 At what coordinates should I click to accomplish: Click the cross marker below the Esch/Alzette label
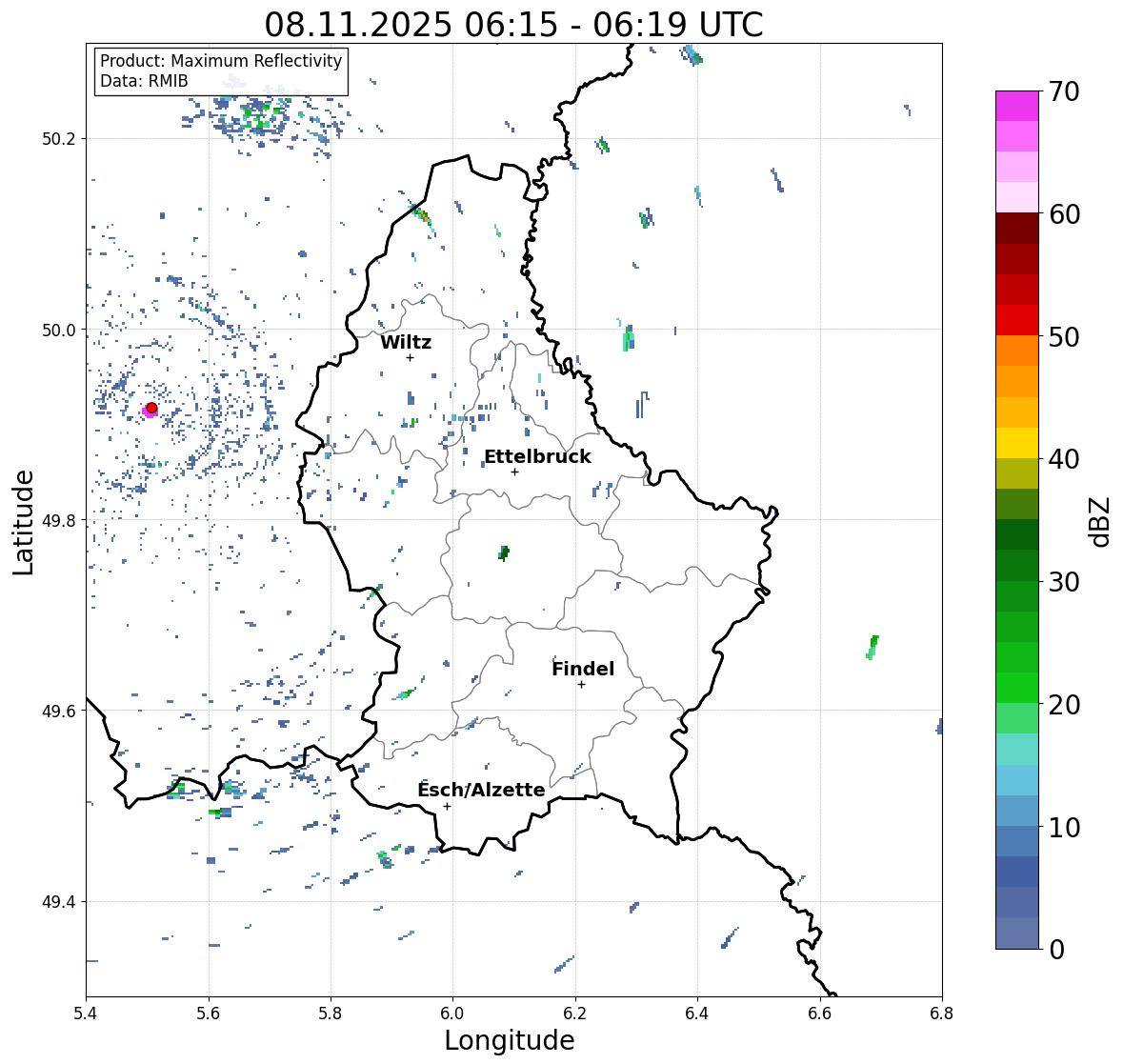coord(447,806)
